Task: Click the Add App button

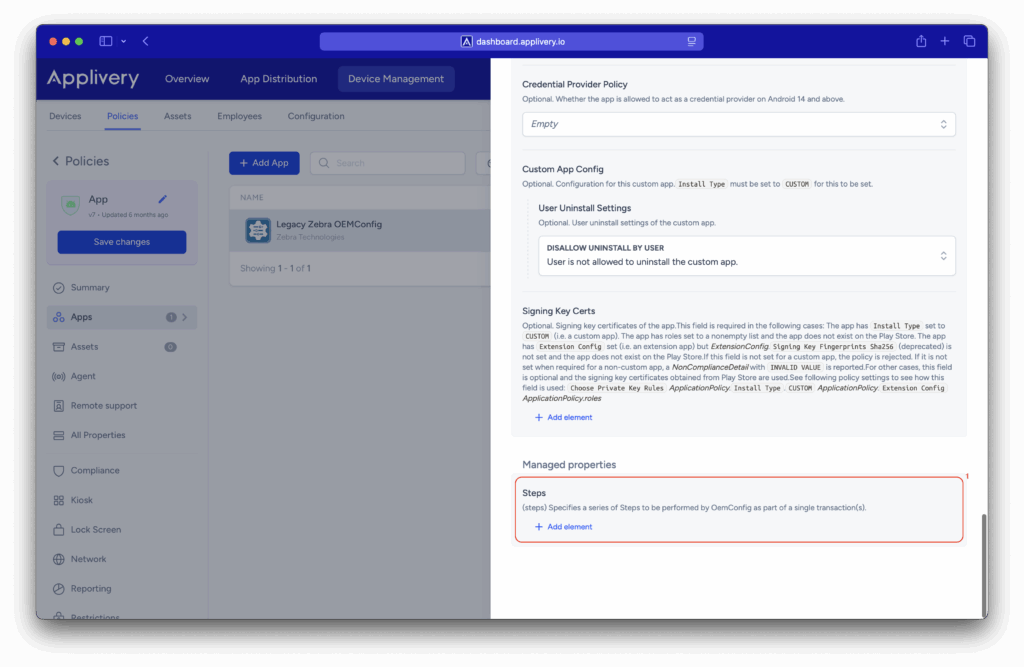Action: point(264,163)
